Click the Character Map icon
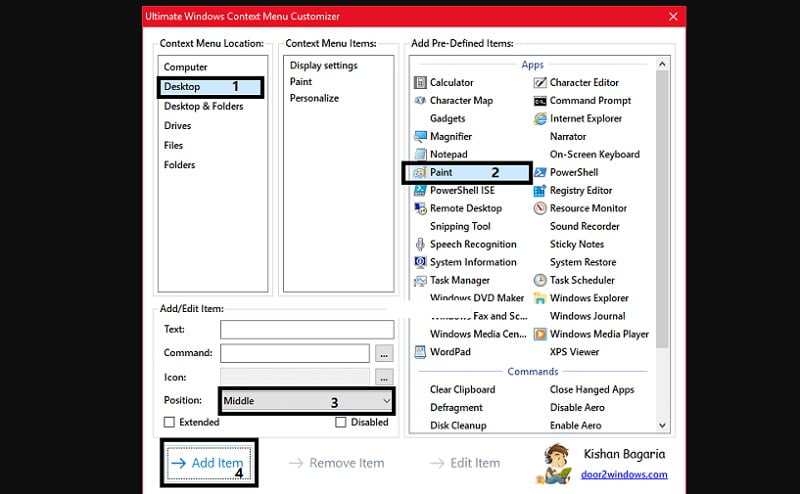Viewport: 800px width, 494px height. click(420, 101)
